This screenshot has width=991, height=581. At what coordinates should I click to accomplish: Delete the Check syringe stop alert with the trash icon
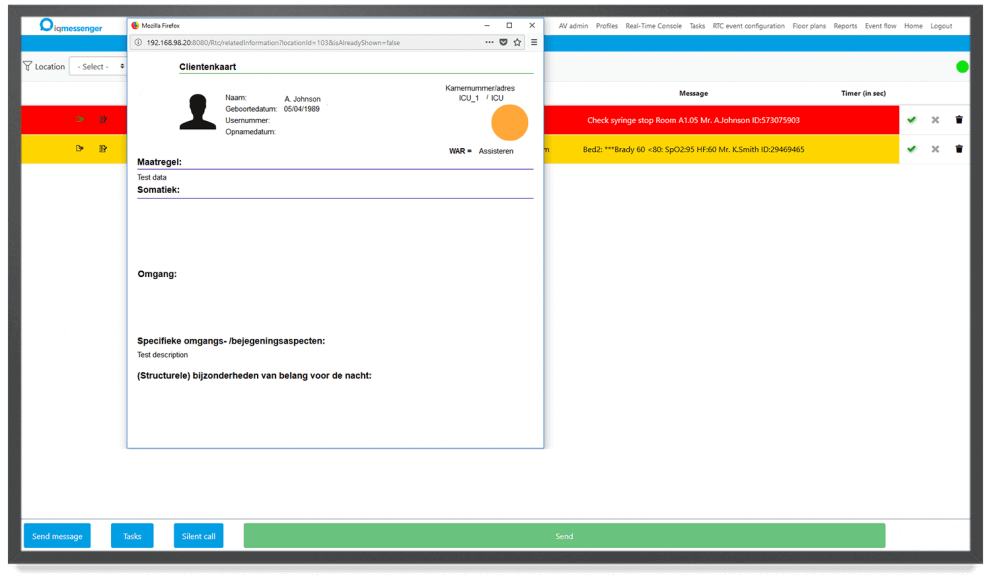[x=959, y=119]
